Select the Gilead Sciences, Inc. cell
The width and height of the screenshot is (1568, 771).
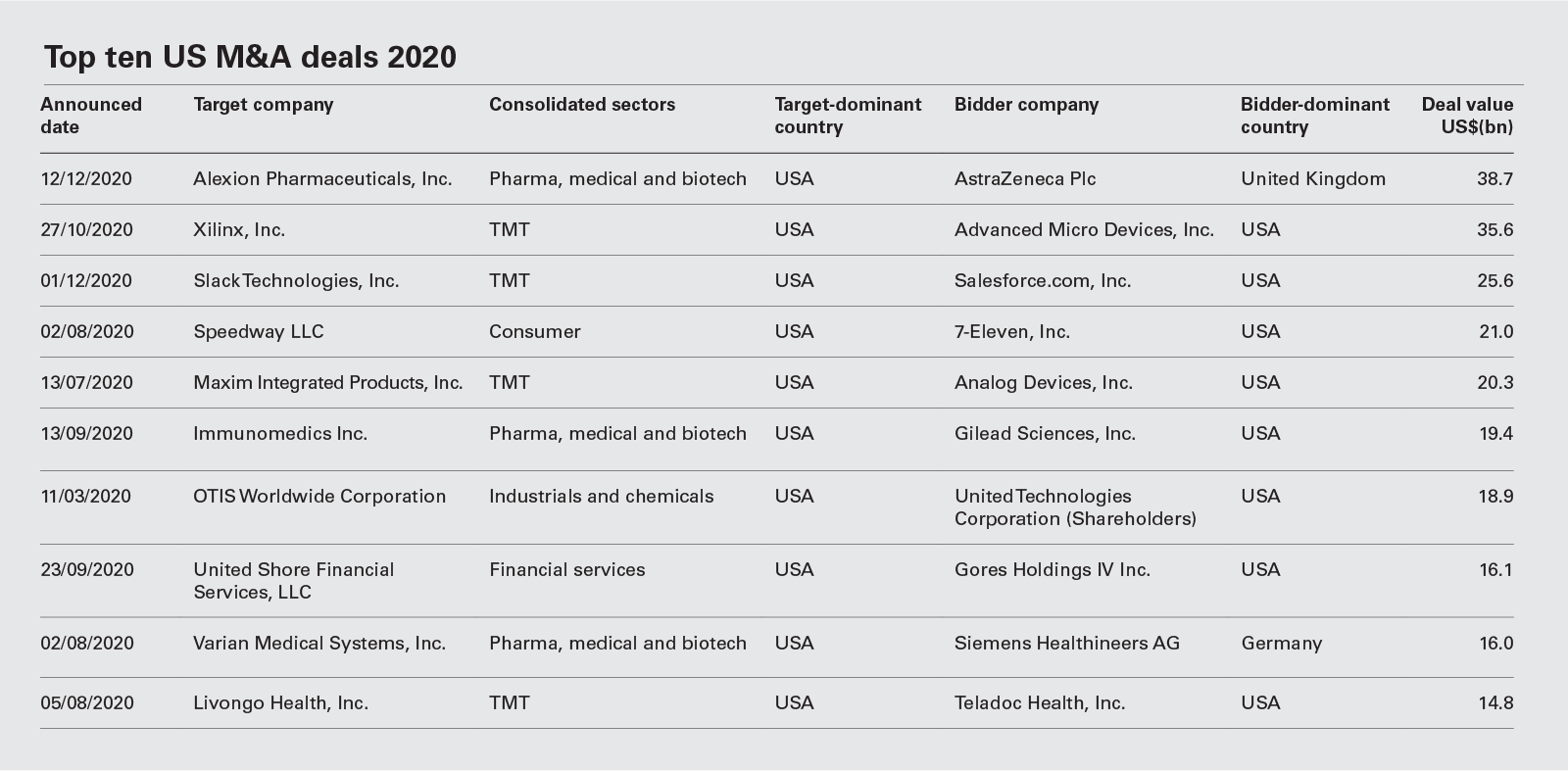pos(1045,434)
